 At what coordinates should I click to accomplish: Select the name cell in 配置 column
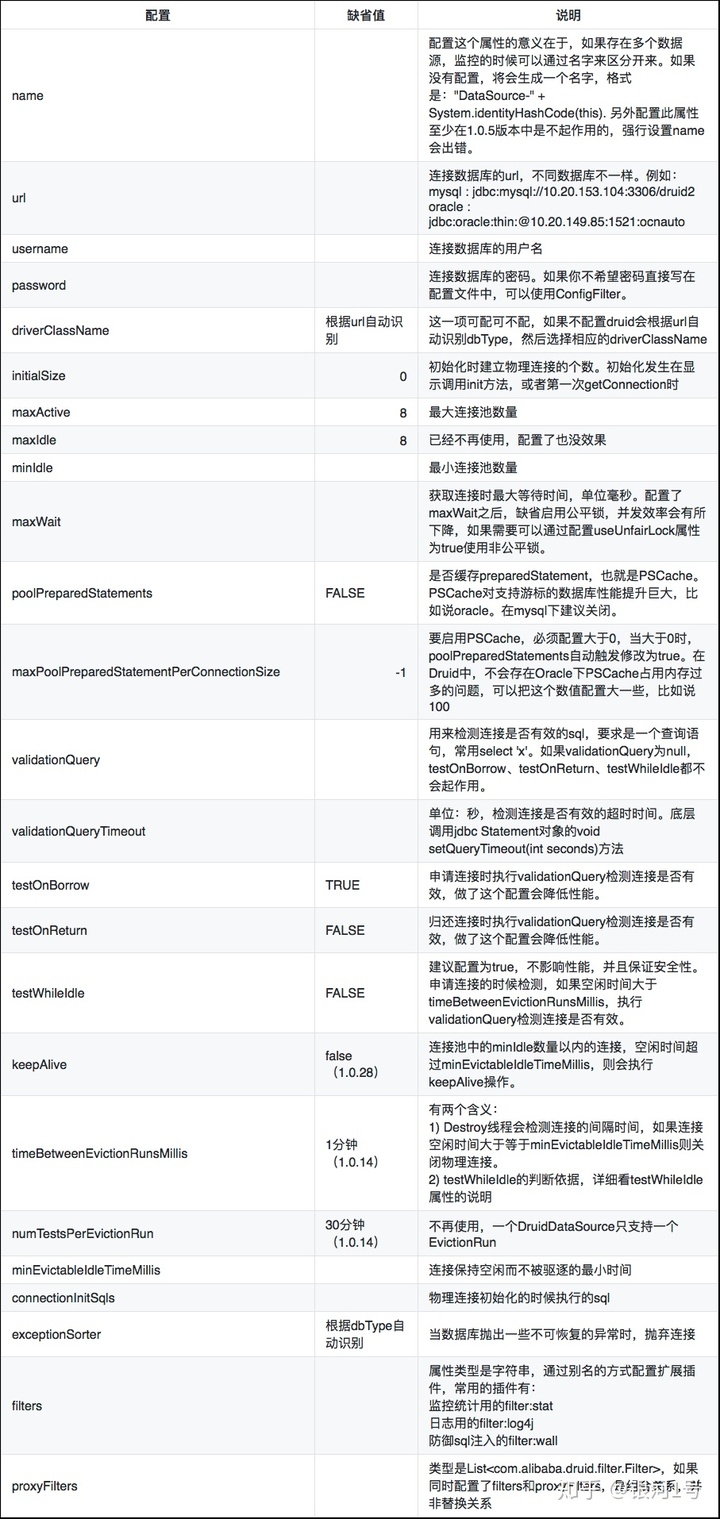157,96
